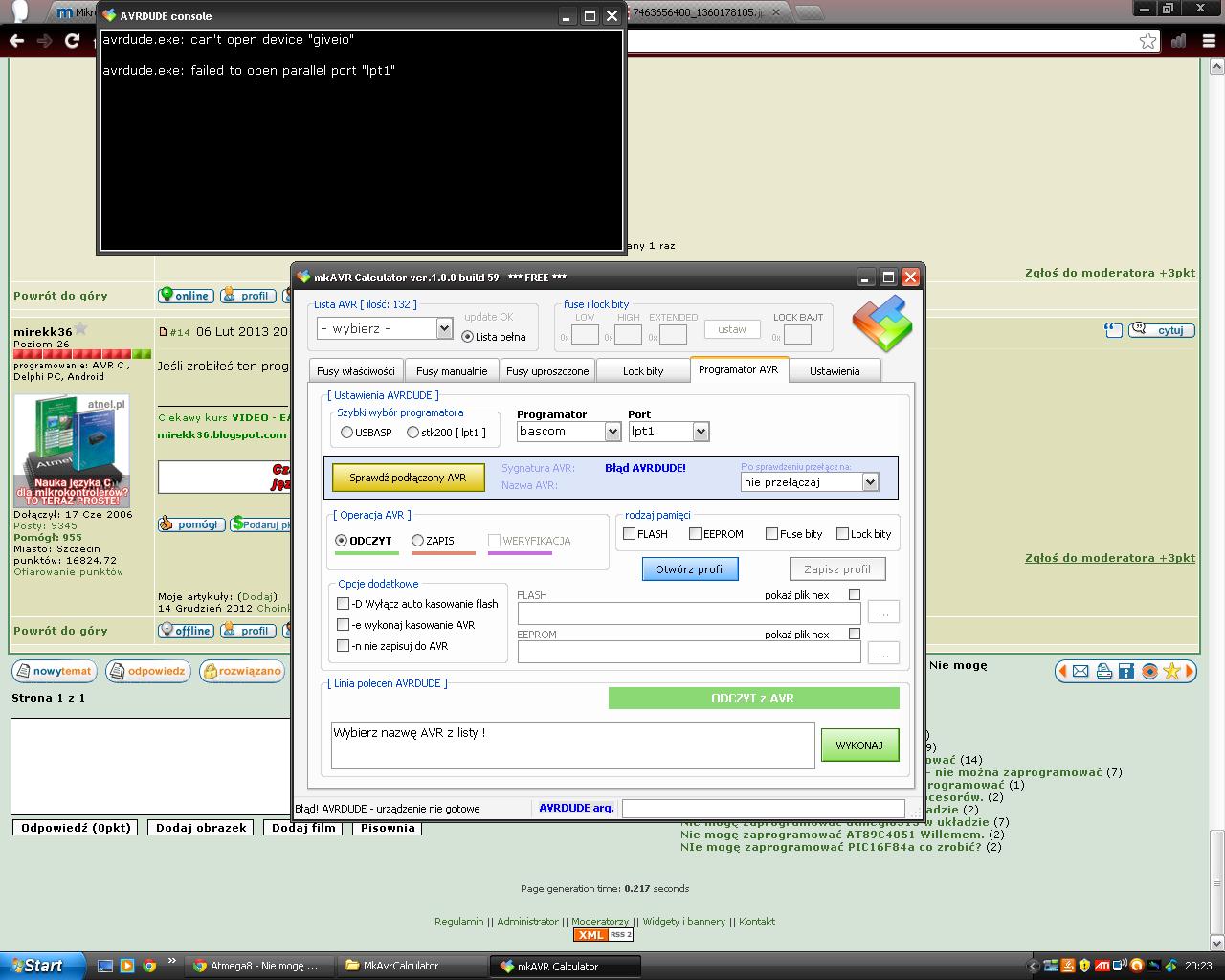Click the forum watch topic eye icon
The width and height of the screenshot is (1225, 980).
(x=1149, y=671)
